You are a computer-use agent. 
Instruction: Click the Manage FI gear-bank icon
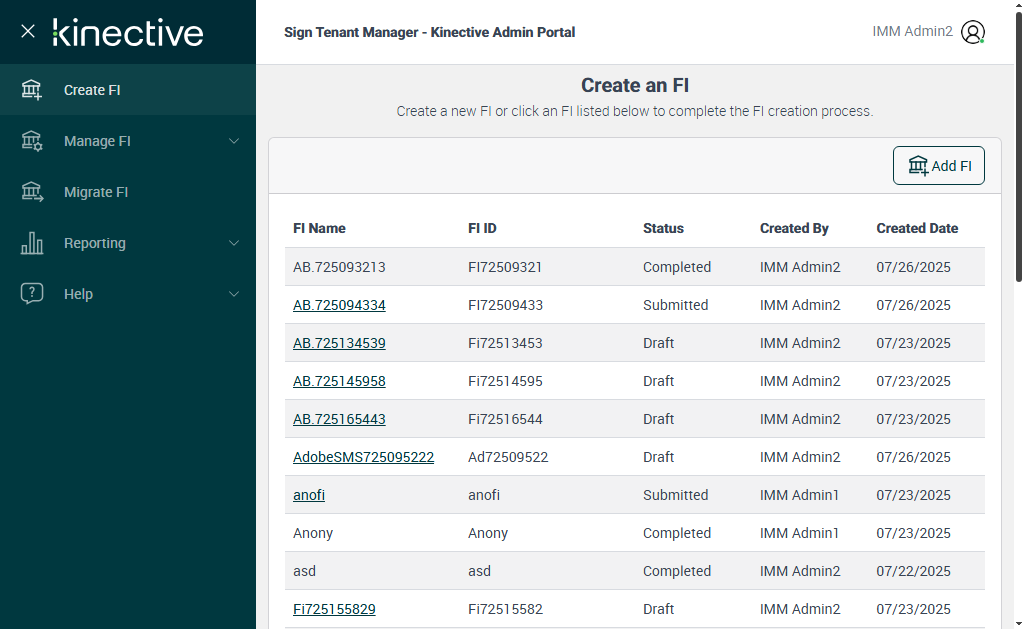tap(32, 141)
